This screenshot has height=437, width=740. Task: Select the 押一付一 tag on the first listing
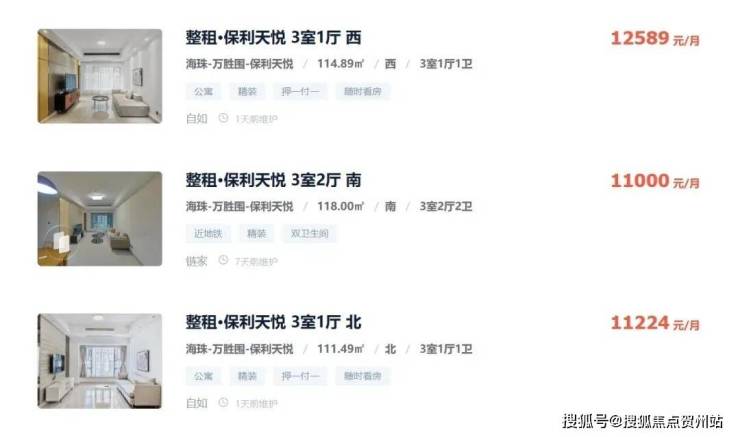click(x=300, y=92)
